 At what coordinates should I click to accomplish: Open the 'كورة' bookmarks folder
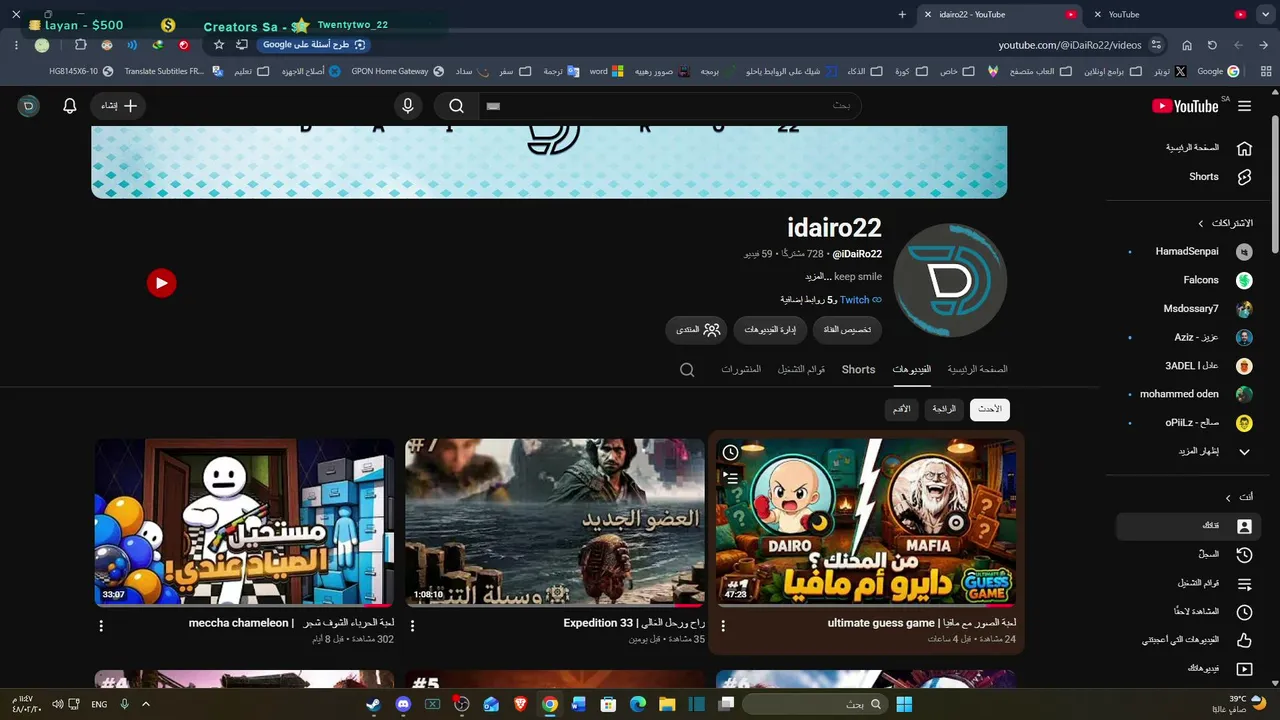coord(910,72)
